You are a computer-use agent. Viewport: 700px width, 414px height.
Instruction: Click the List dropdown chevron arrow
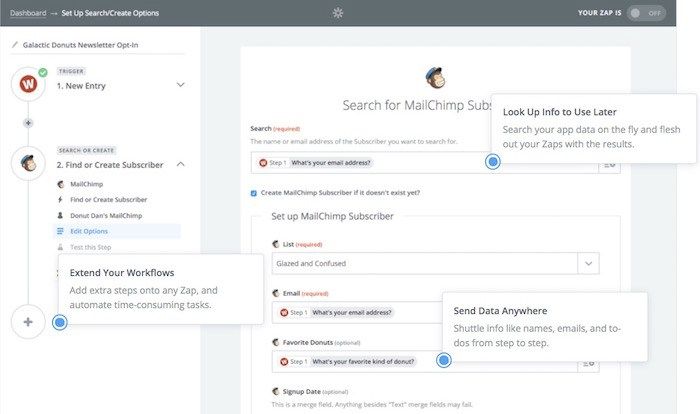pyautogui.click(x=588, y=263)
